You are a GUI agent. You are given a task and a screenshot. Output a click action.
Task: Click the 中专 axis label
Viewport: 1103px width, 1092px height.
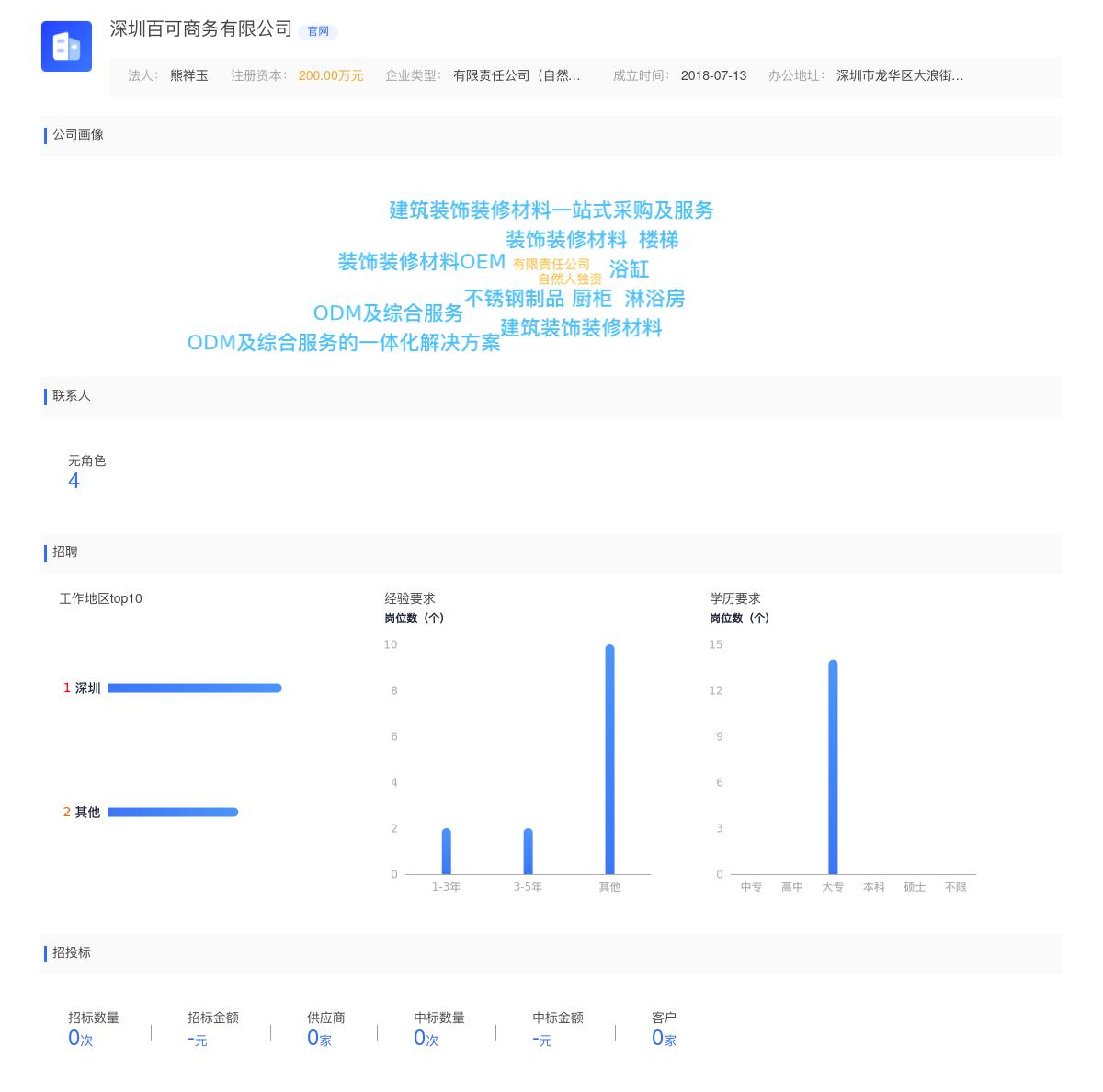click(x=751, y=887)
